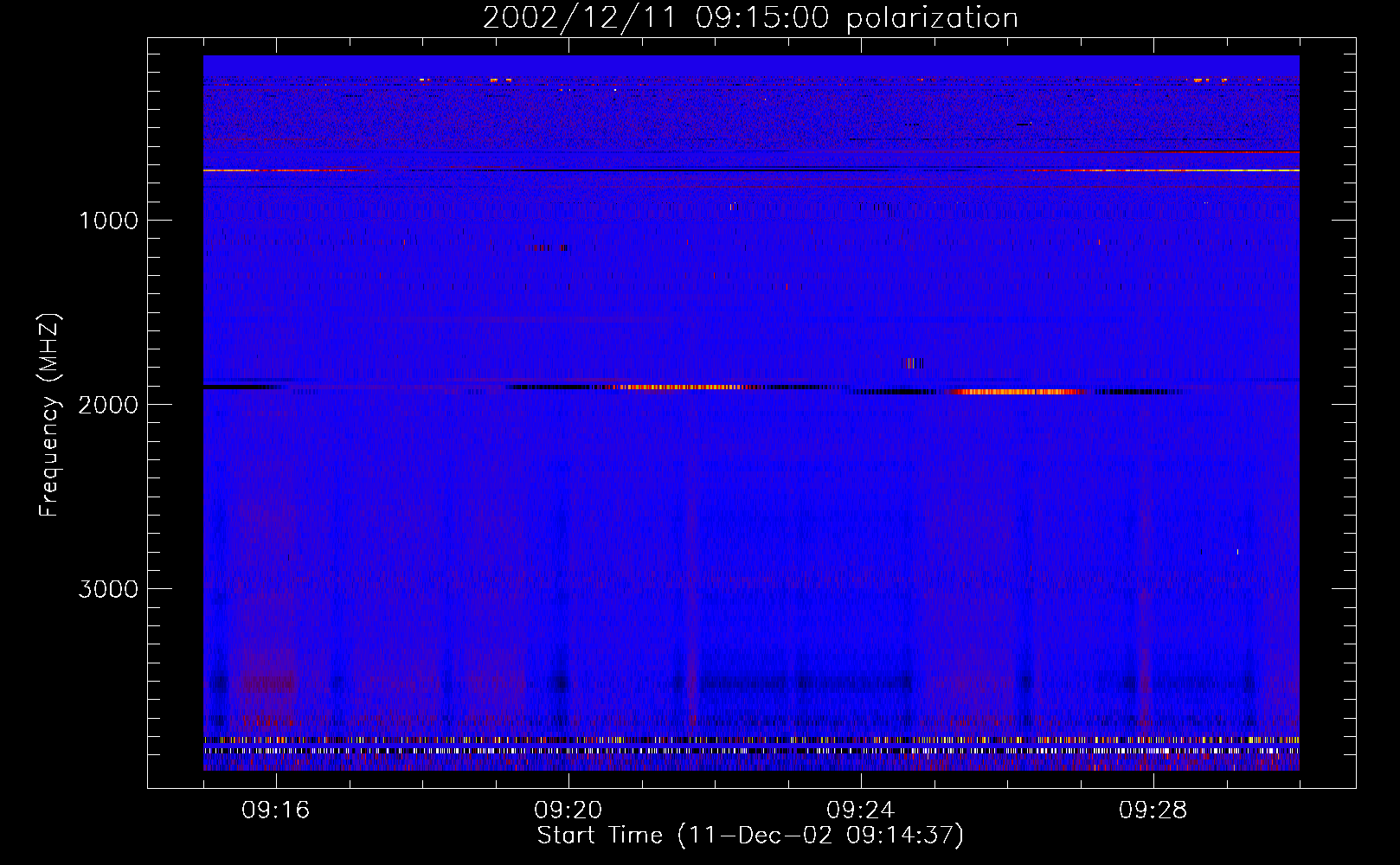The width and height of the screenshot is (1400, 865).
Task: Click the 1000 frequency axis label
Action: tap(108, 221)
